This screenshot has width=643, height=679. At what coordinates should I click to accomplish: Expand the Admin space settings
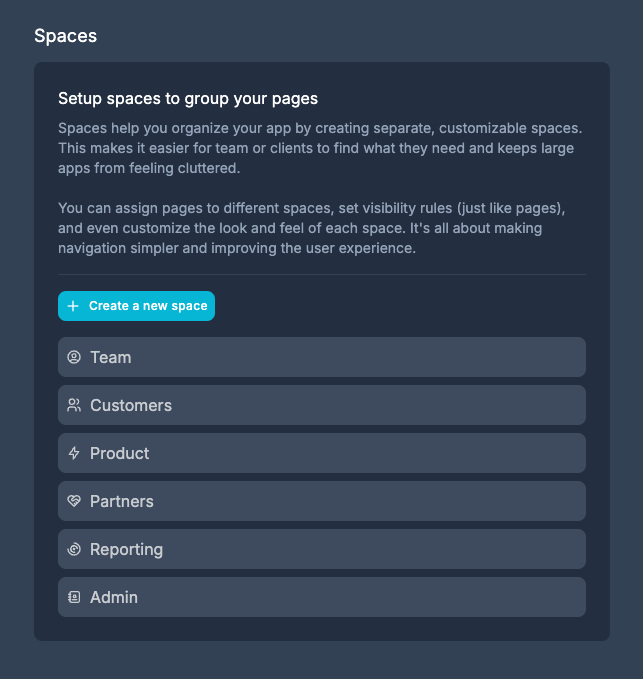pyautogui.click(x=321, y=597)
